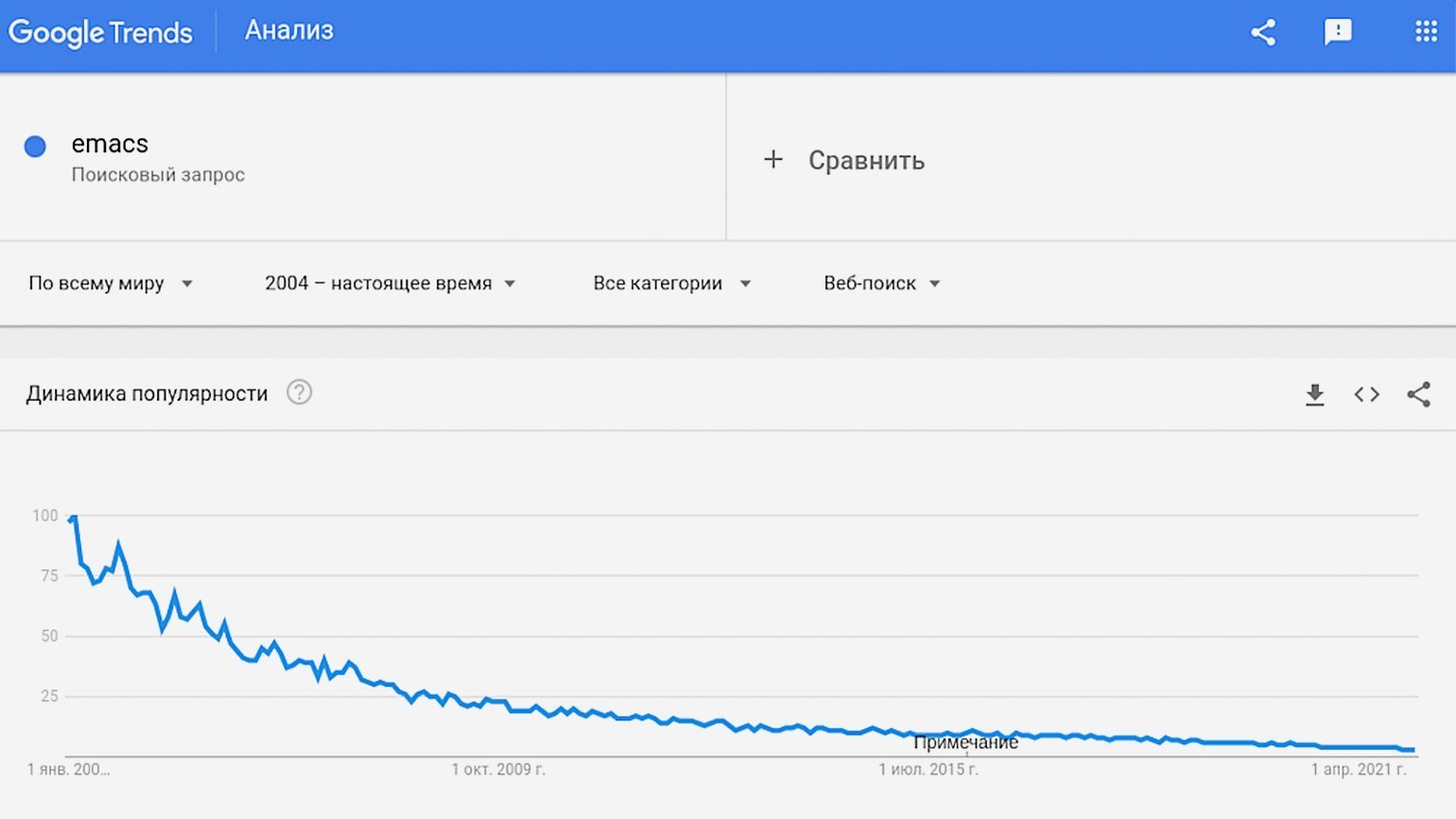Click the Анализ header tab
This screenshot has height=819, width=1456.
289,30
